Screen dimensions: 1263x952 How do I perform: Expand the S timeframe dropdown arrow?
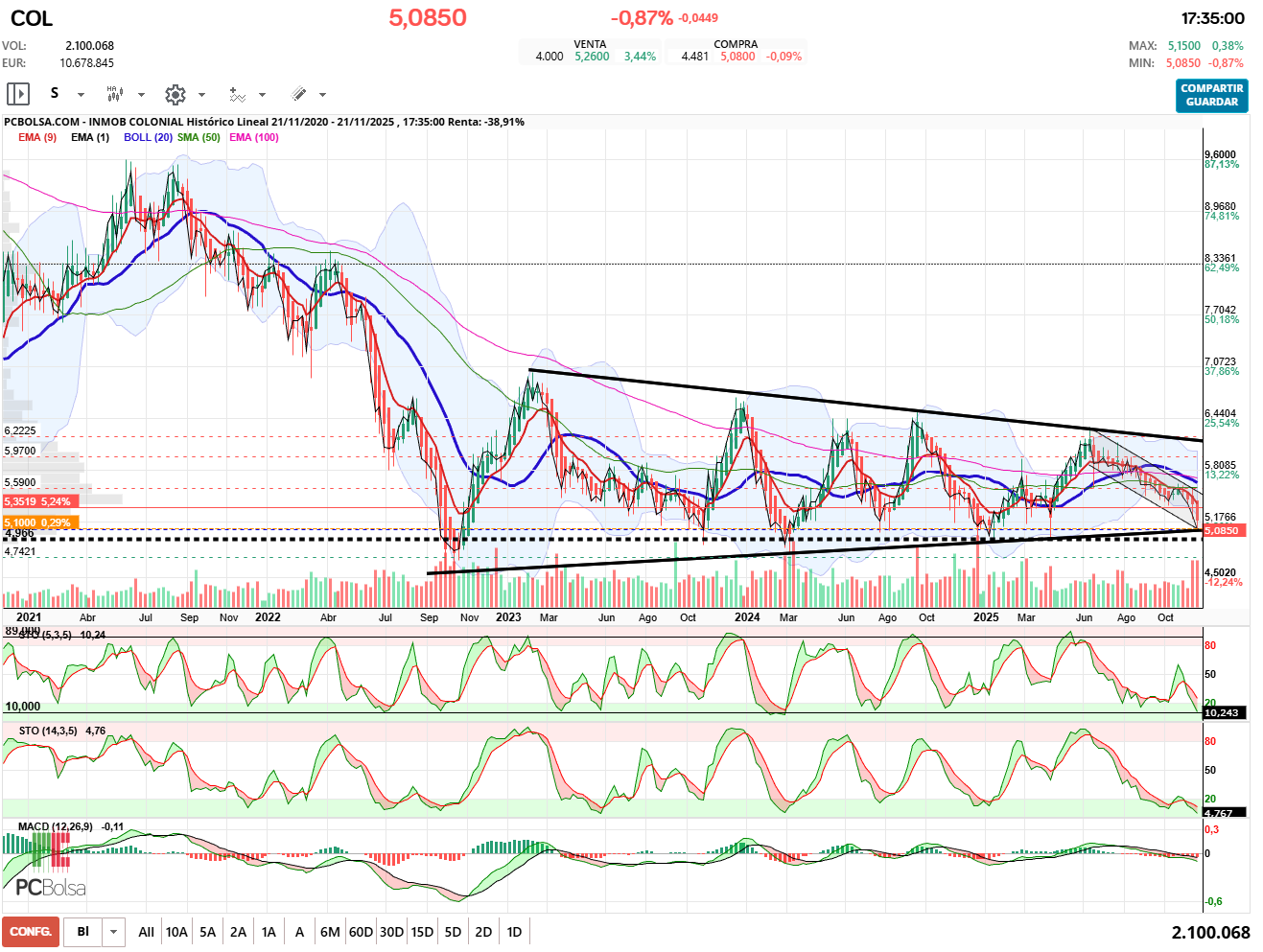[81, 95]
